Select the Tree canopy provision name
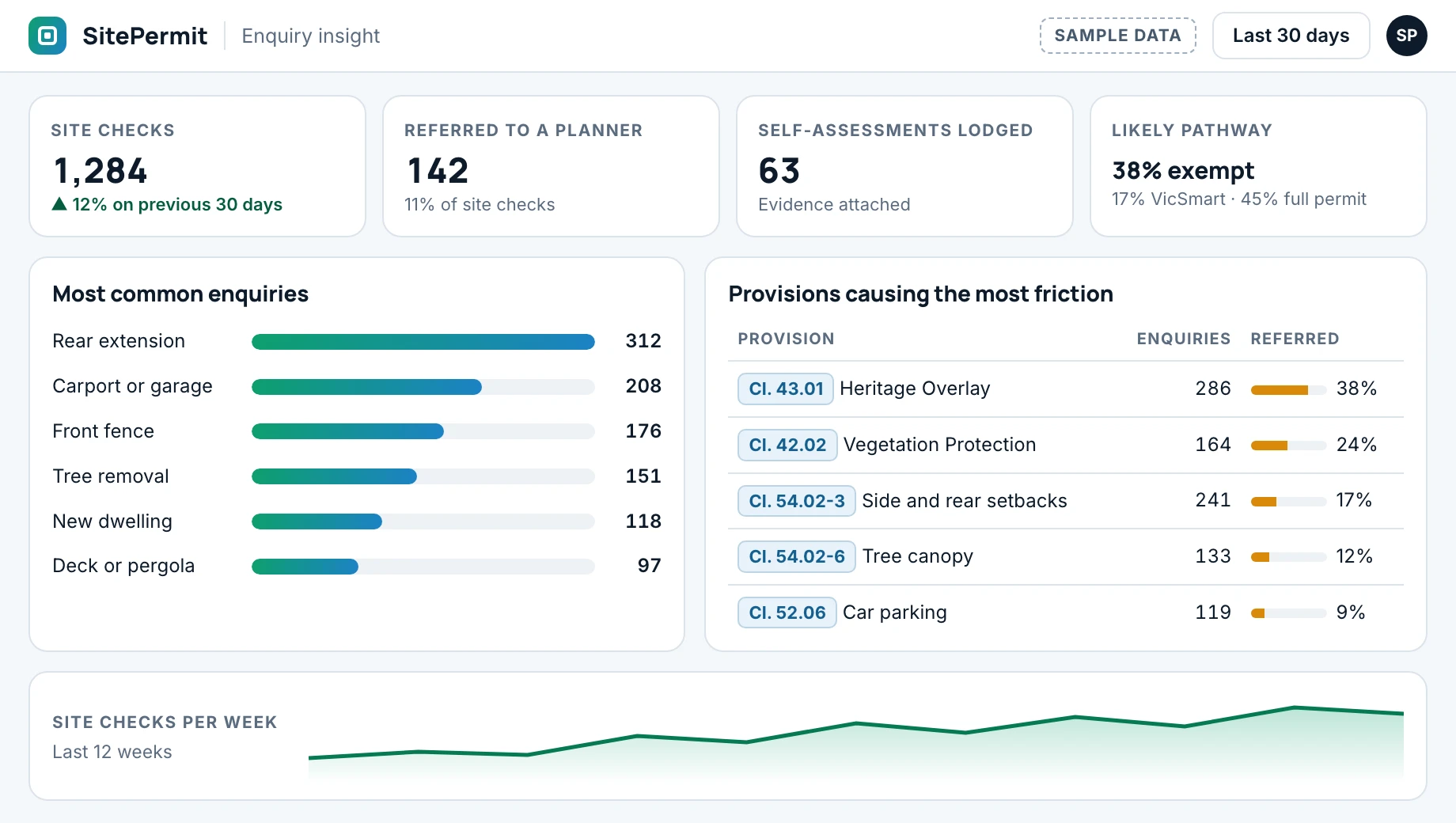Image resolution: width=1456 pixels, height=823 pixels. click(x=917, y=556)
